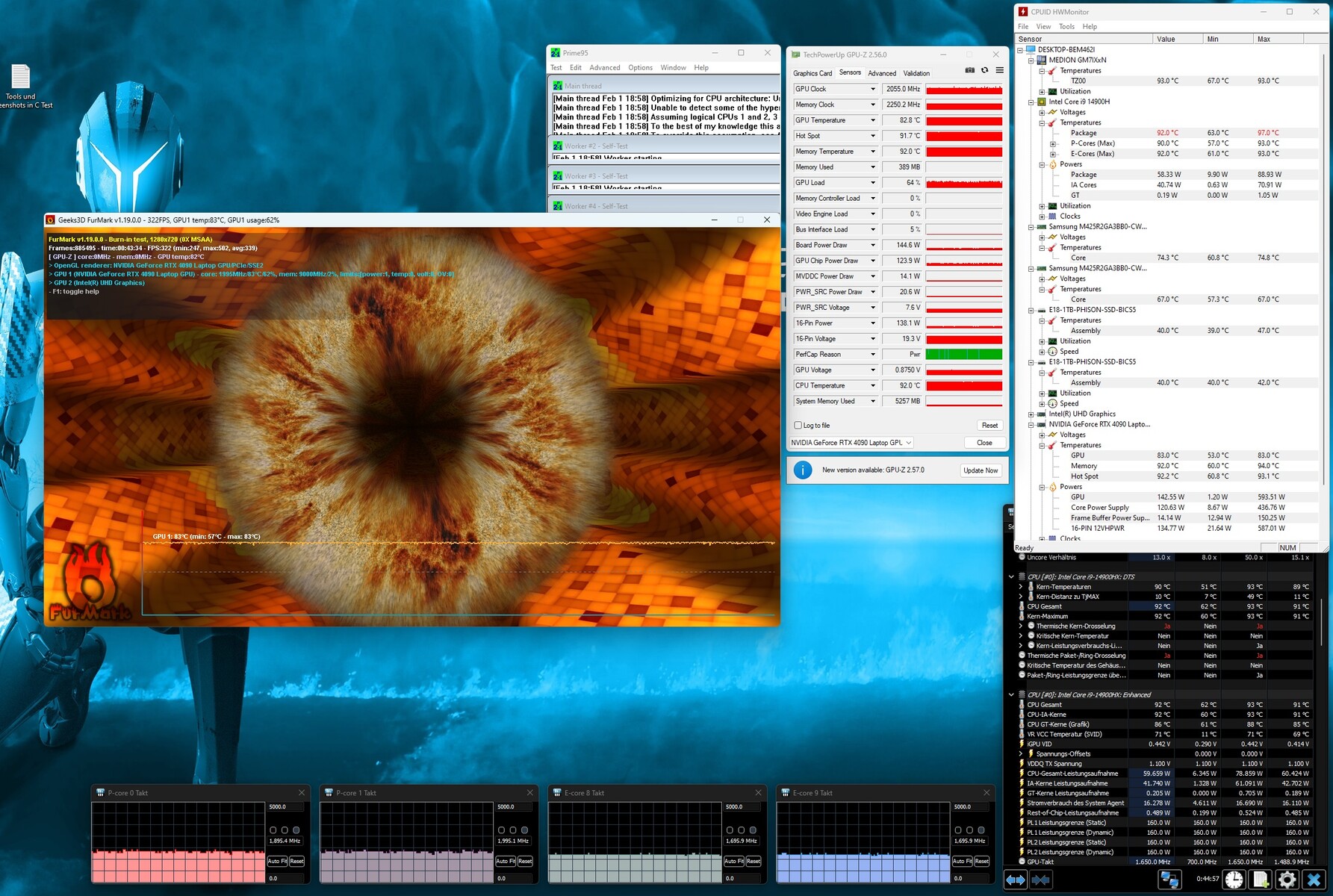Open the Tools menu in HWMonitor
The image size is (1333, 896).
click(x=1066, y=27)
